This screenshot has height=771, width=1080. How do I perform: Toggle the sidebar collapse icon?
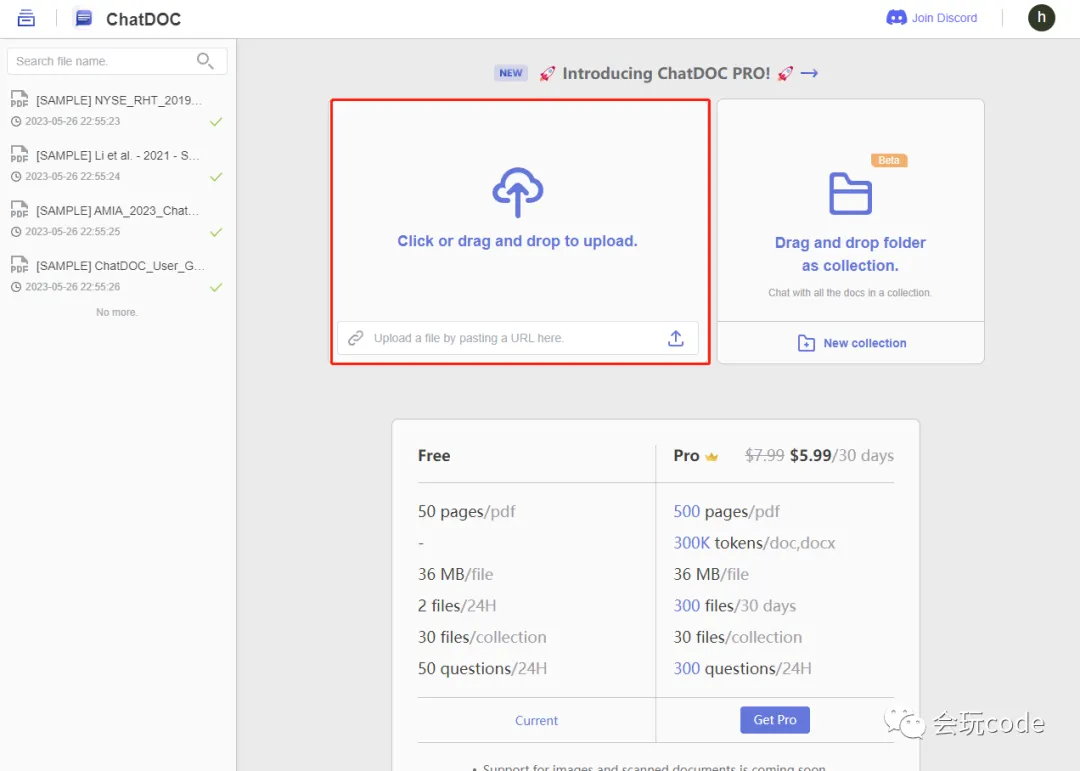point(26,18)
